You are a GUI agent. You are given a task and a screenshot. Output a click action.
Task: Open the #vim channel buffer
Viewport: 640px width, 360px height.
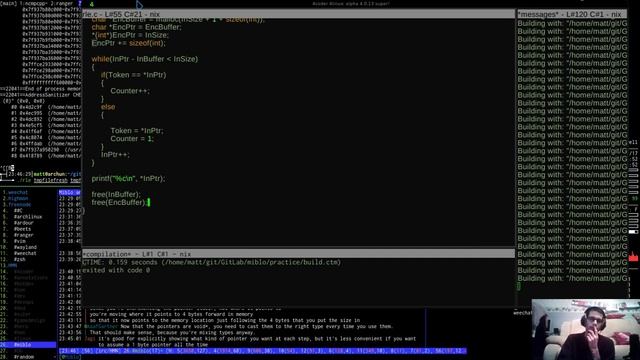(x=20, y=241)
